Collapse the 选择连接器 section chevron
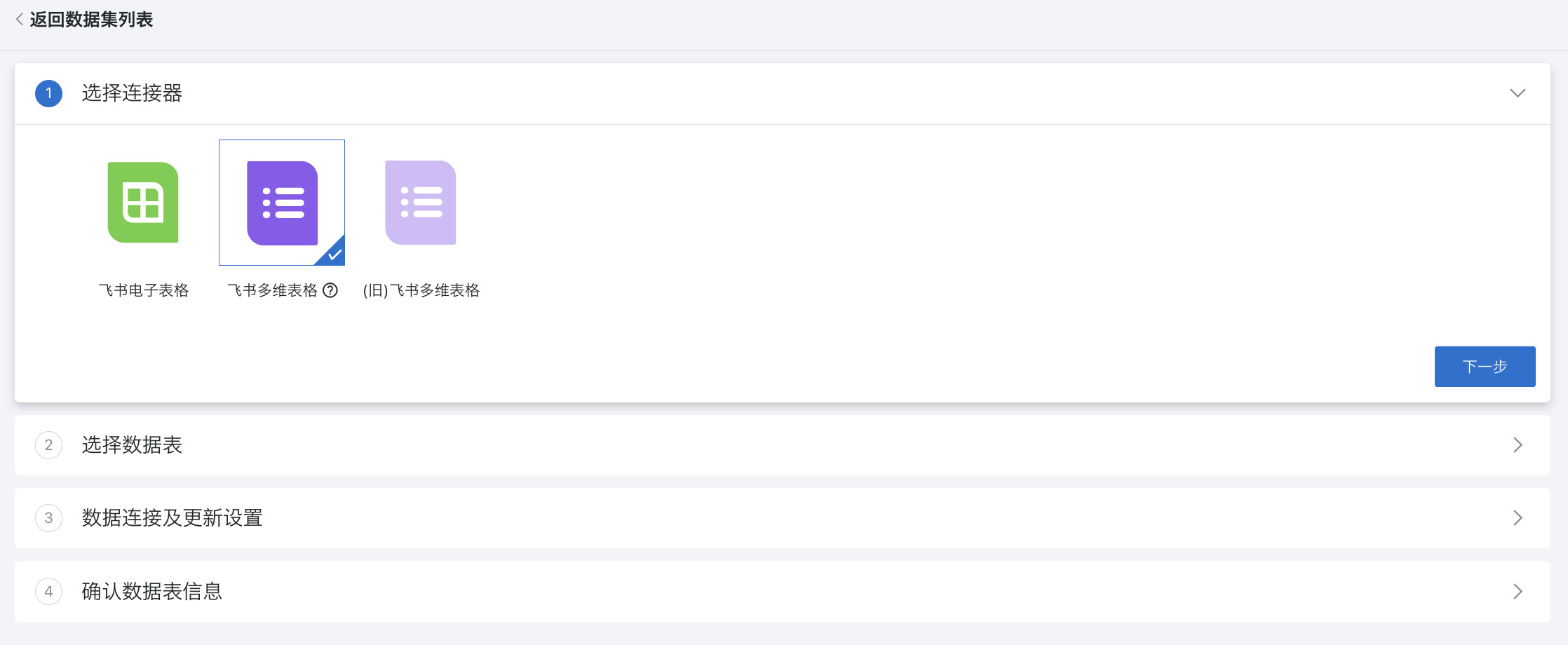1568x645 pixels. click(x=1518, y=93)
